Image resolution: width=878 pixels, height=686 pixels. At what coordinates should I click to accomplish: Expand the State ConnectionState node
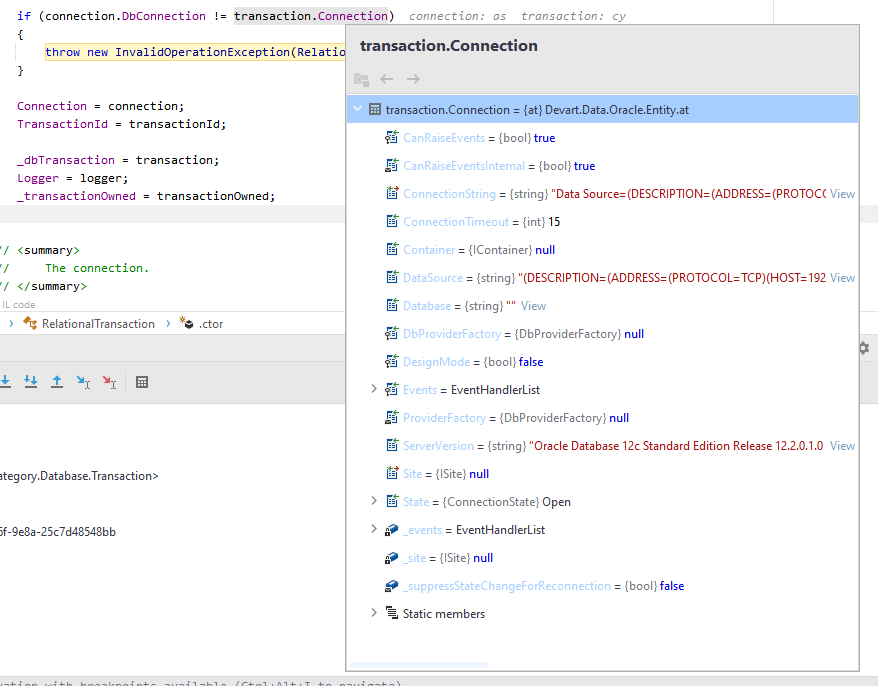point(374,501)
